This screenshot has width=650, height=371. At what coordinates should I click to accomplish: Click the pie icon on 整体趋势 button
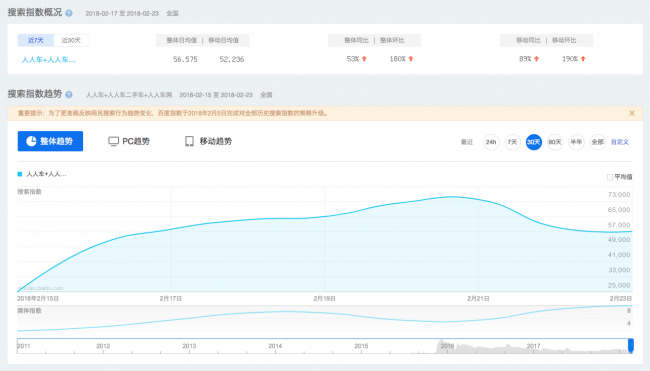pos(32,141)
